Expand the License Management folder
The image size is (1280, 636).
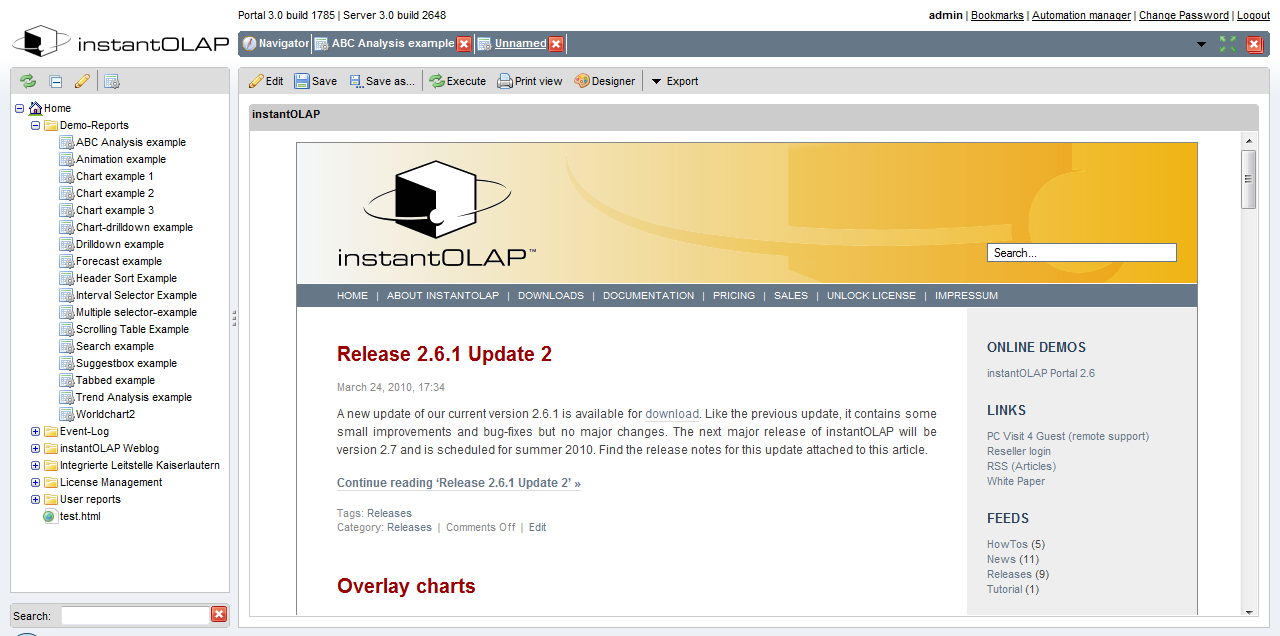click(36, 482)
